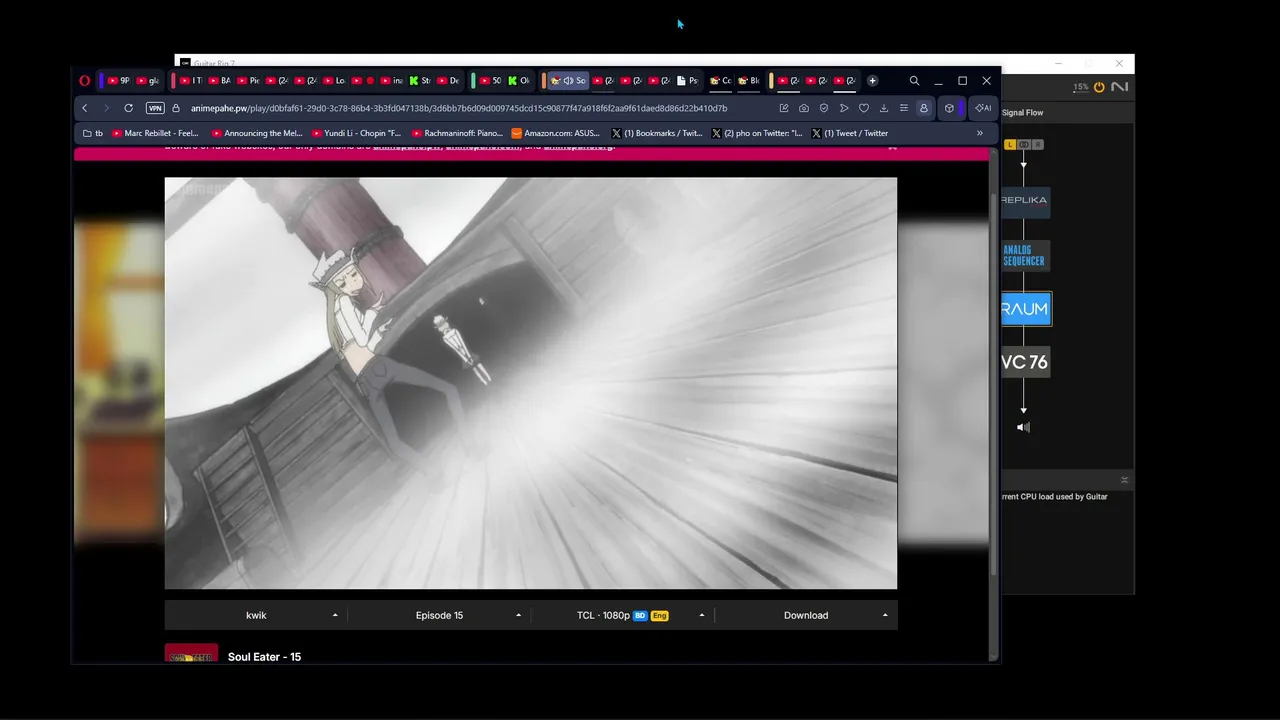Open the edit/pinboard icon in address bar
The width and height of the screenshot is (1280, 720).
pos(784,108)
